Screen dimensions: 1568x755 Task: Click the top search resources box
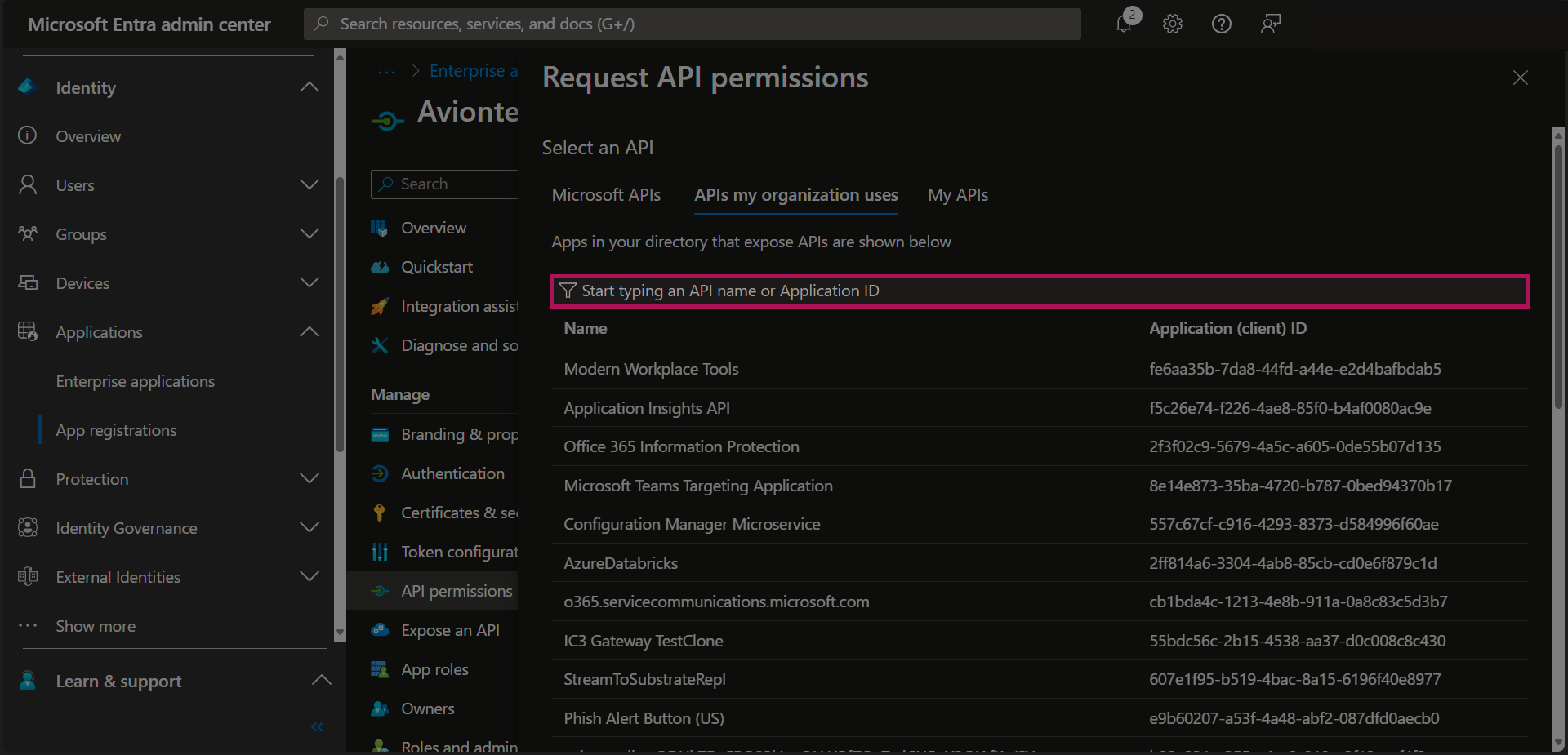tap(693, 24)
